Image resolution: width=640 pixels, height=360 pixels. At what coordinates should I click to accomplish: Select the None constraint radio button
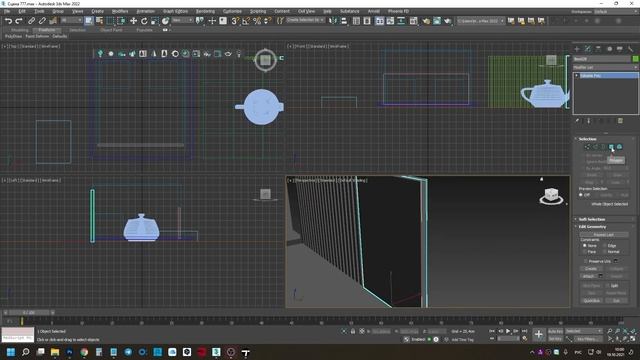coord(584,246)
